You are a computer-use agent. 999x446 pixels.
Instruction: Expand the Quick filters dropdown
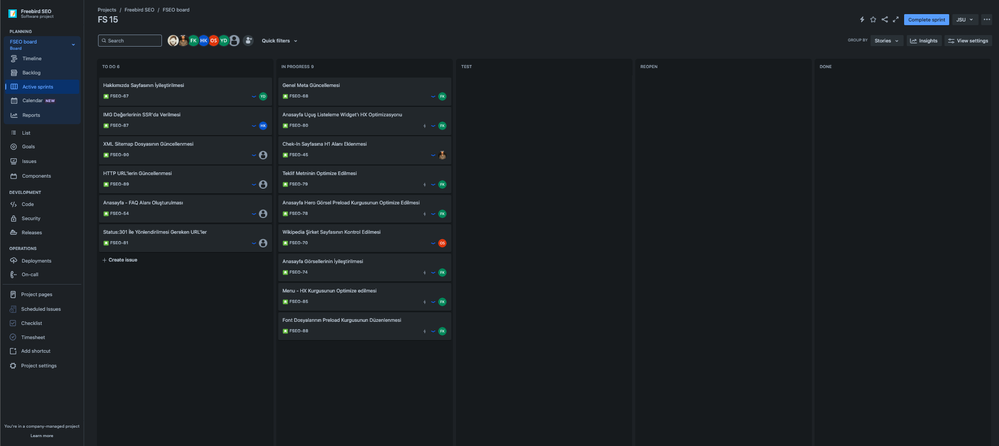click(279, 41)
